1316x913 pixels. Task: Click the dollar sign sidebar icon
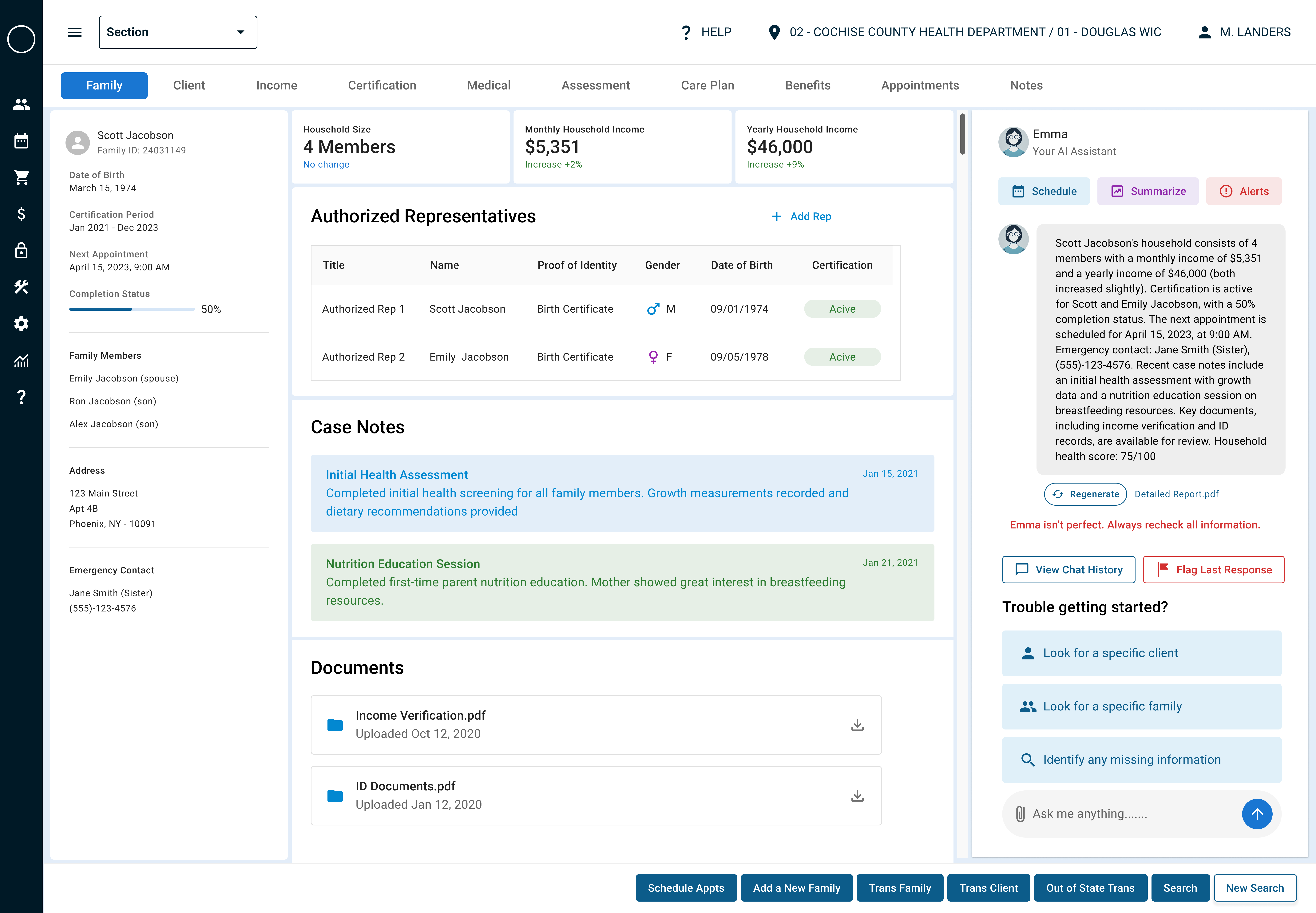coord(21,214)
